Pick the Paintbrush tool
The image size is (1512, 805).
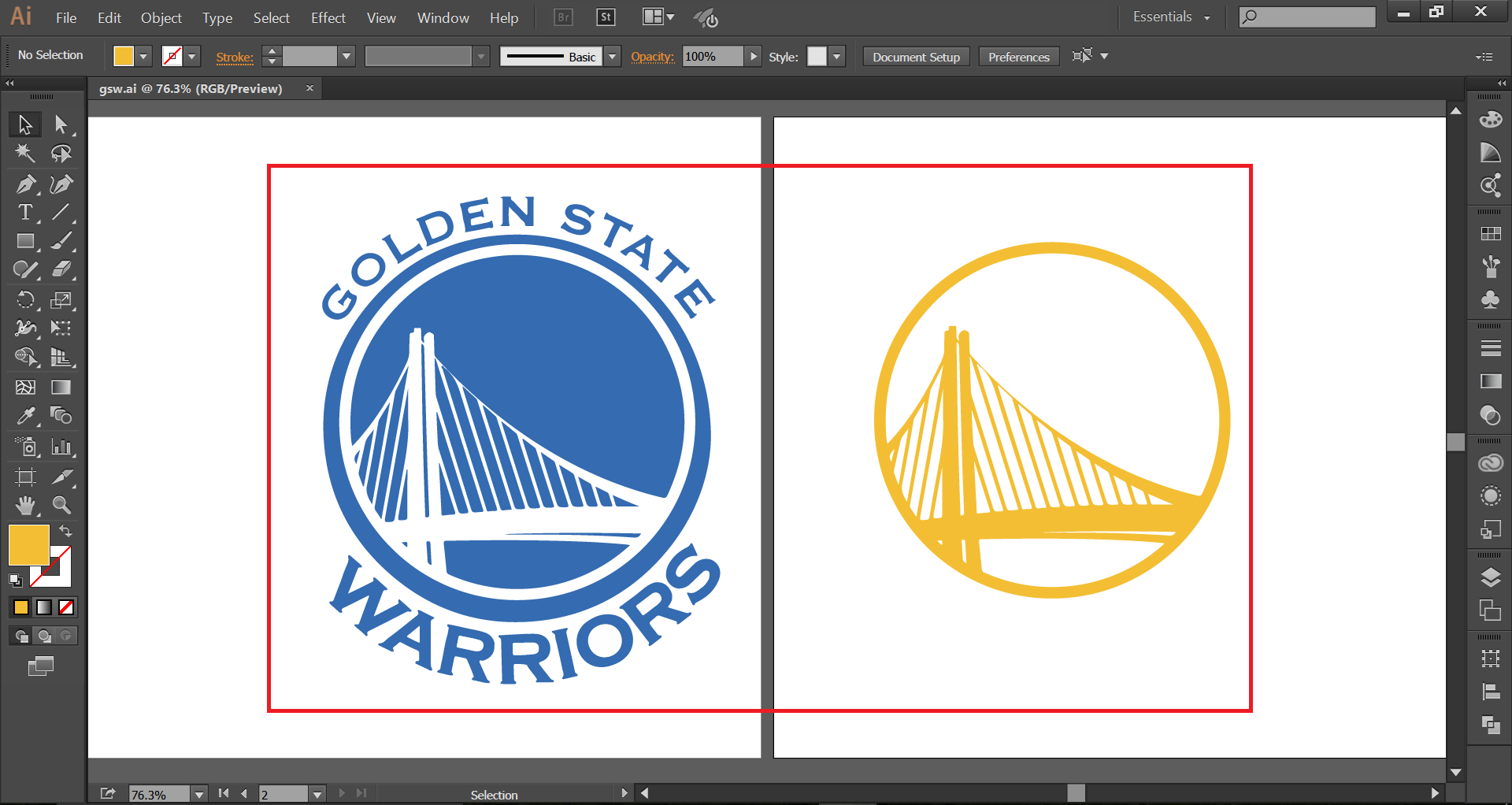click(61, 241)
